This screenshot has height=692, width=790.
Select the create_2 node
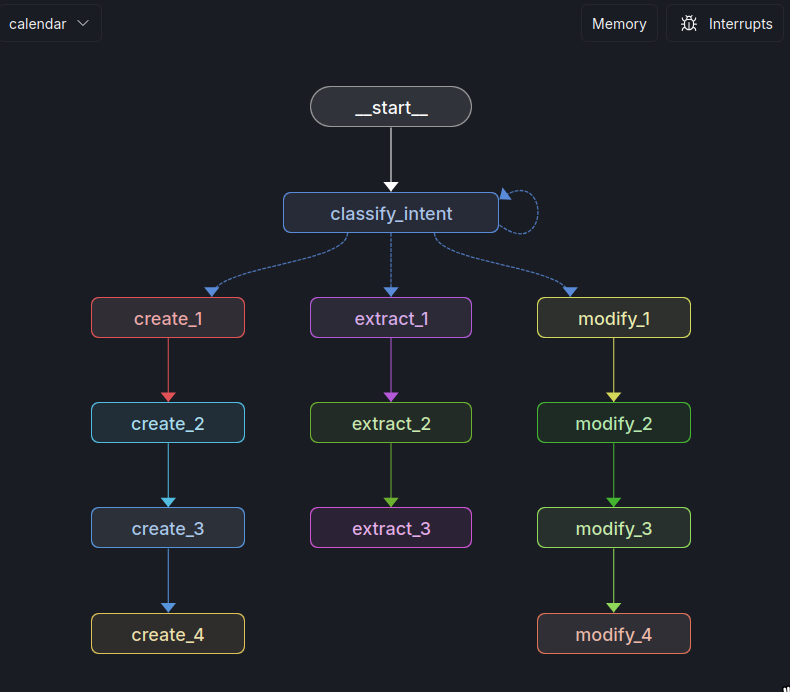coord(168,423)
